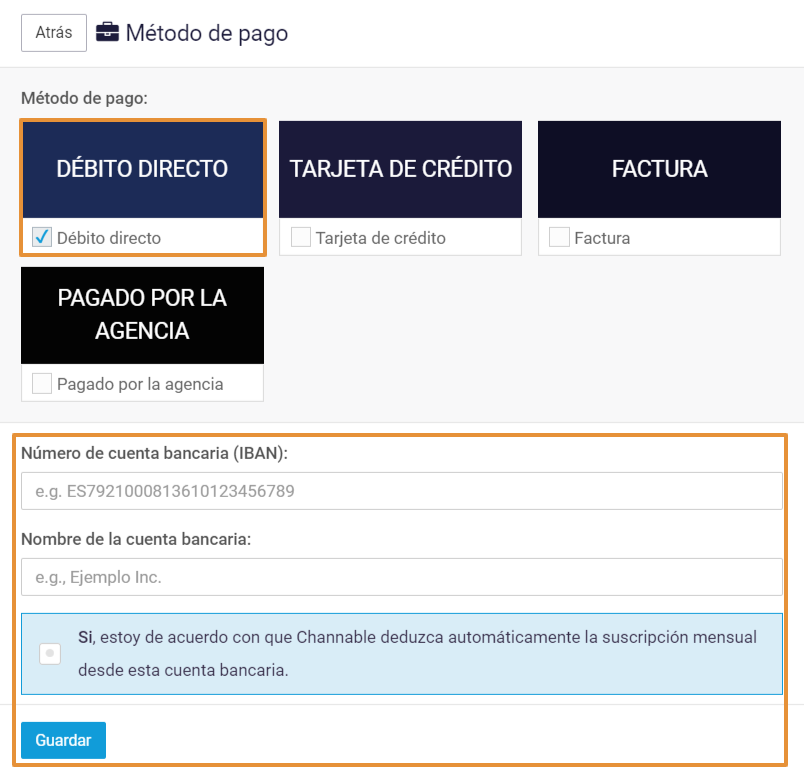The image size is (804, 774).
Task: Click the 'Factura' checkbox label text
Action: pyautogui.click(x=602, y=238)
